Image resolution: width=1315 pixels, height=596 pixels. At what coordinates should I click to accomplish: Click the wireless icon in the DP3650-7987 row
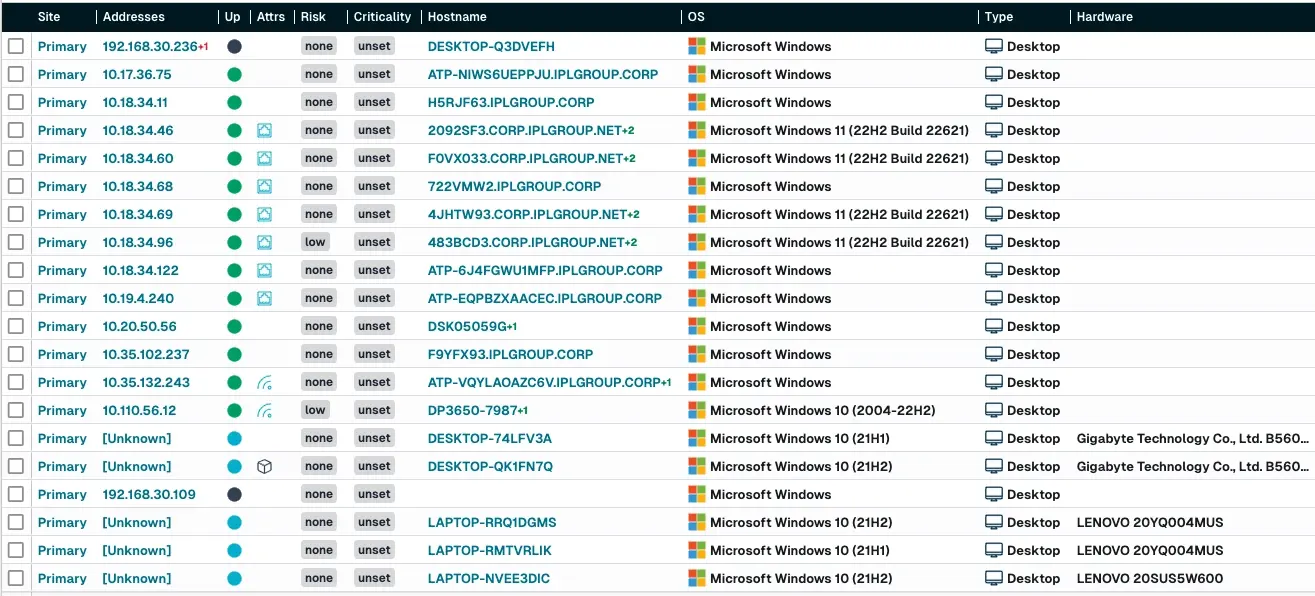[x=264, y=410]
